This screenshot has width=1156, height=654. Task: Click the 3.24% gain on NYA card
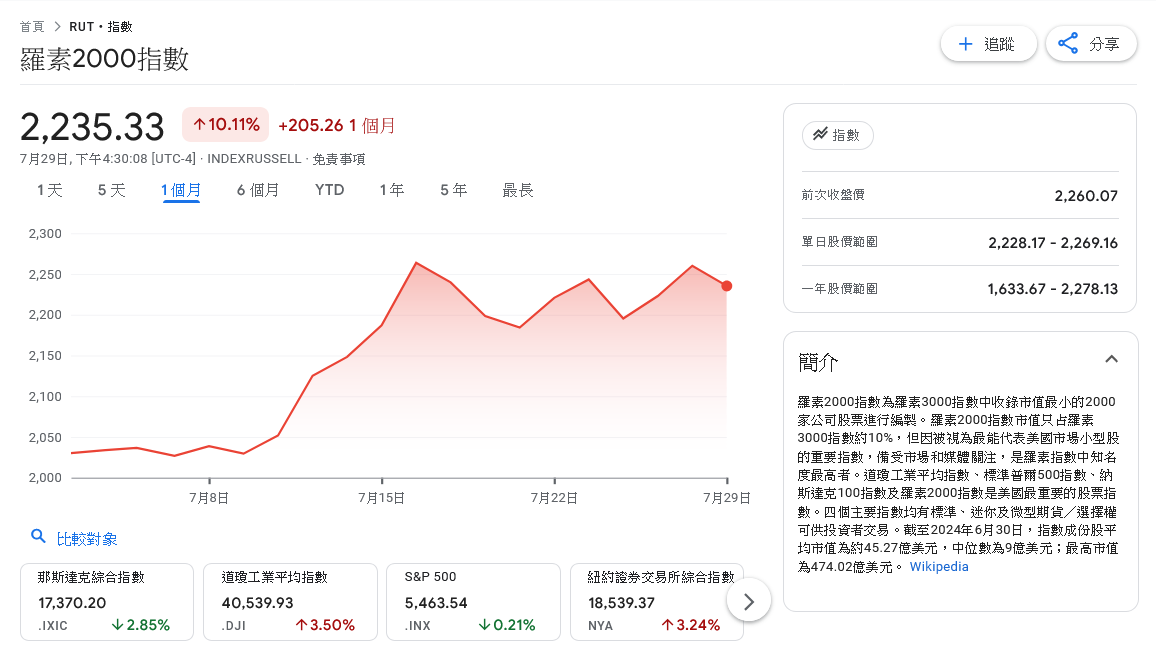coord(691,625)
